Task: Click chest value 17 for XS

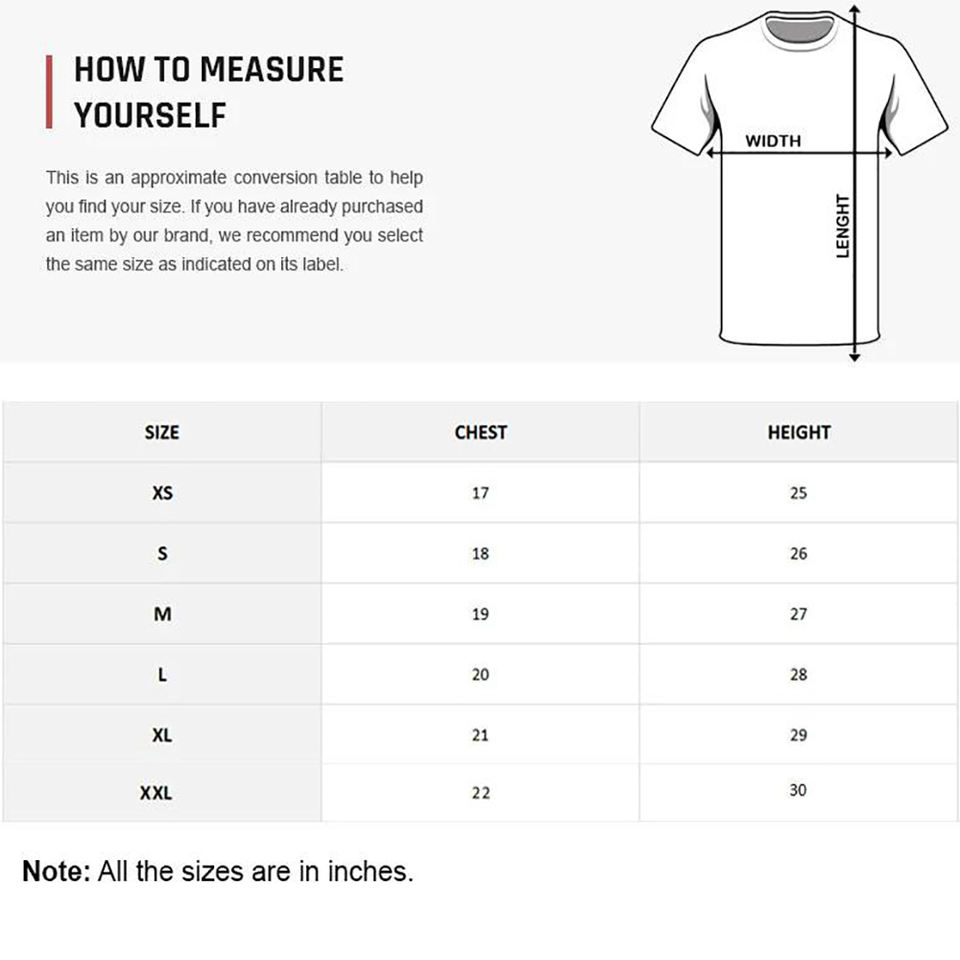Action: click(x=480, y=493)
